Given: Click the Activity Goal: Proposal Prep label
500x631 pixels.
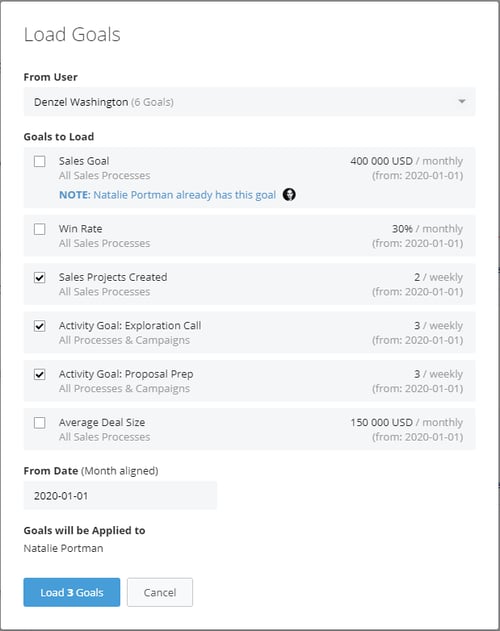Looking at the screenshot, I should point(126,374).
